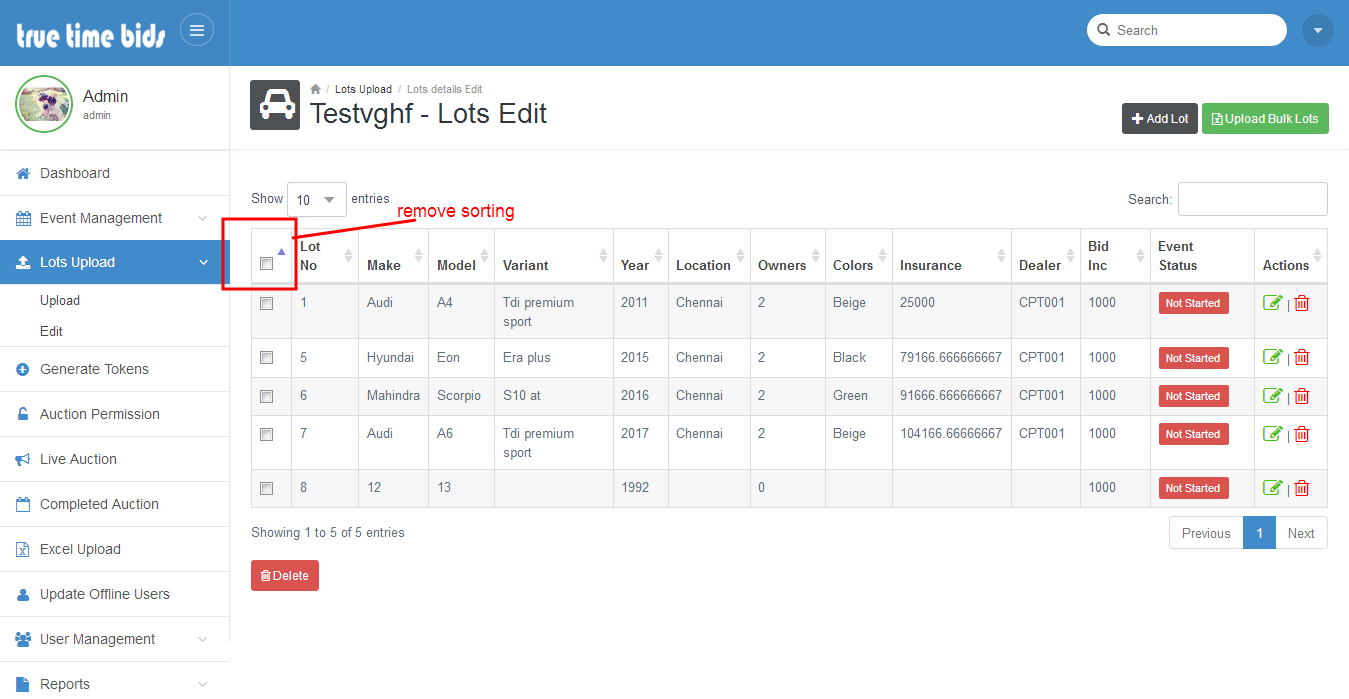Open the show entries dropdown
Image resolution: width=1349 pixels, height=699 pixels.
coord(316,200)
